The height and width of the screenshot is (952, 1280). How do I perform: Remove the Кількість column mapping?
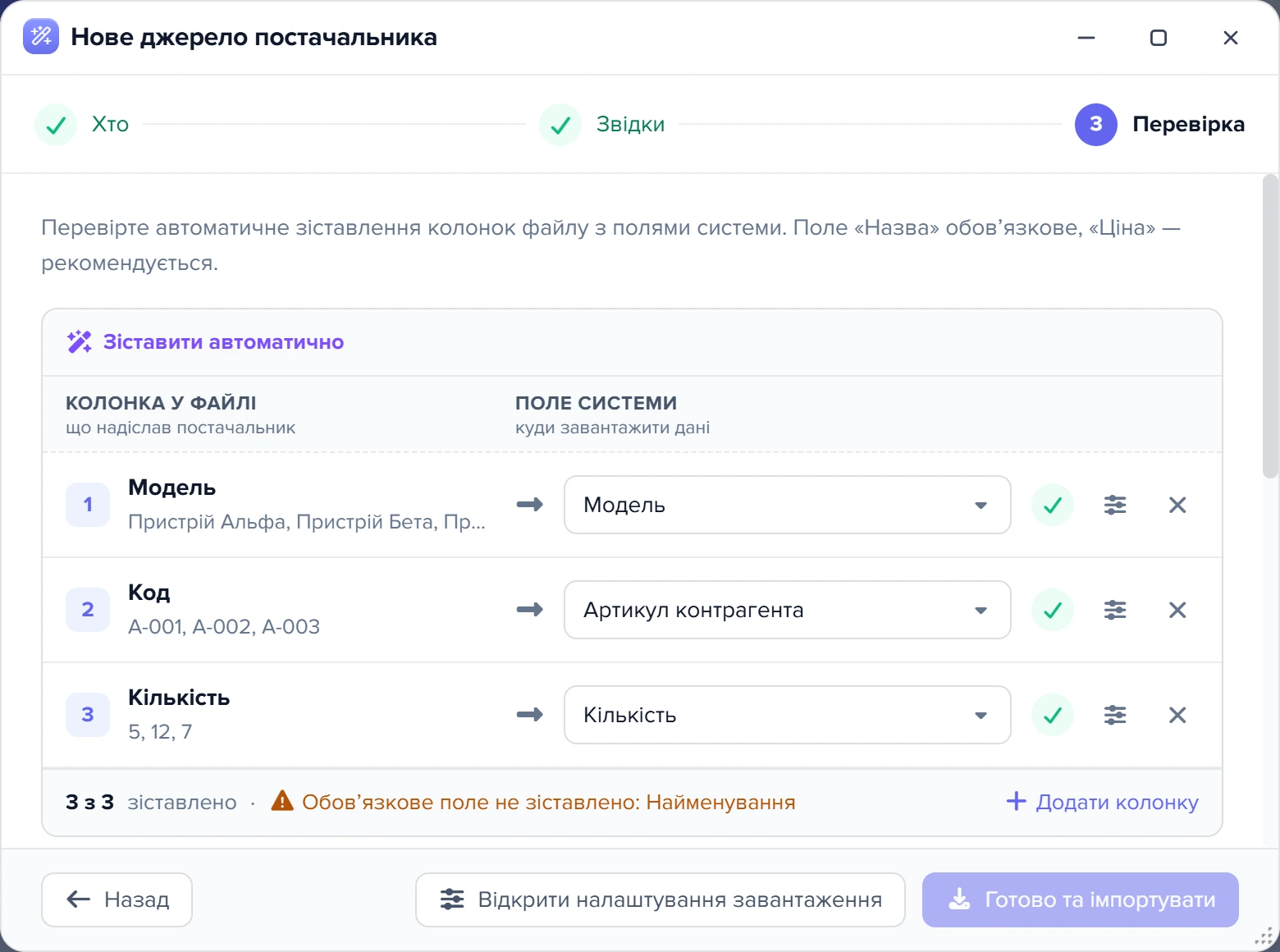(1177, 715)
